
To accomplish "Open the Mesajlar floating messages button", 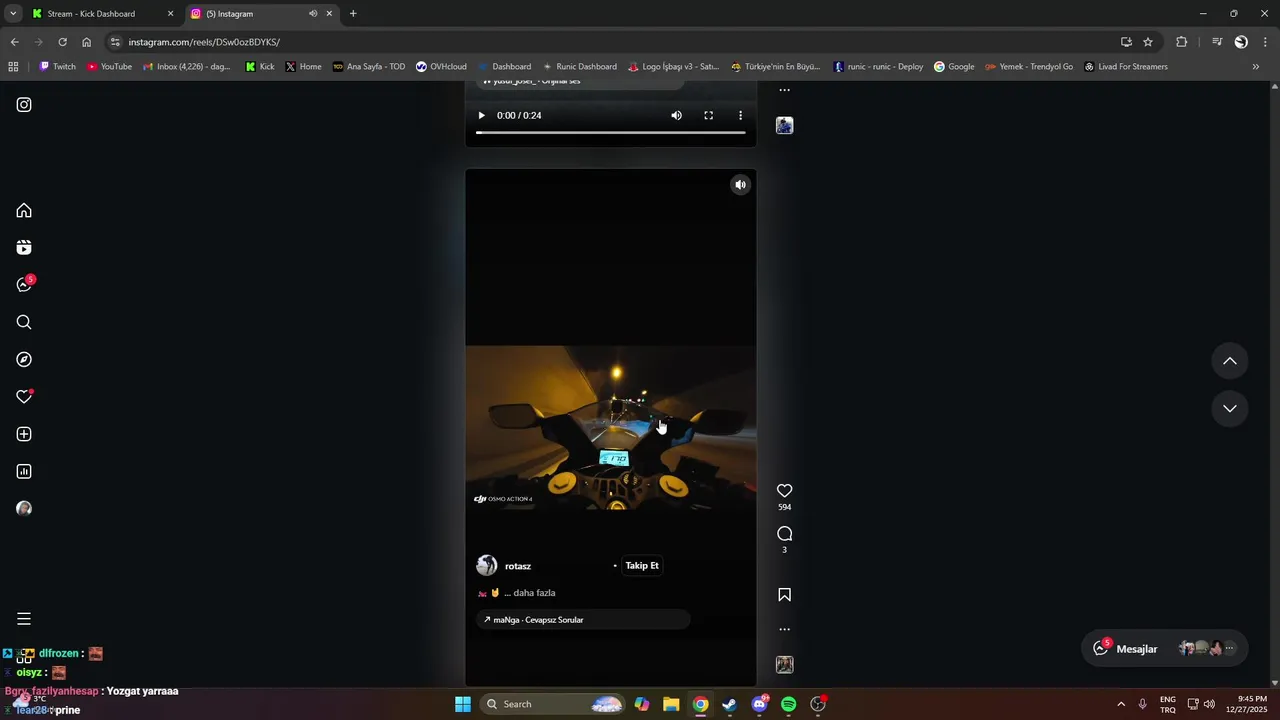I will pos(1167,648).
